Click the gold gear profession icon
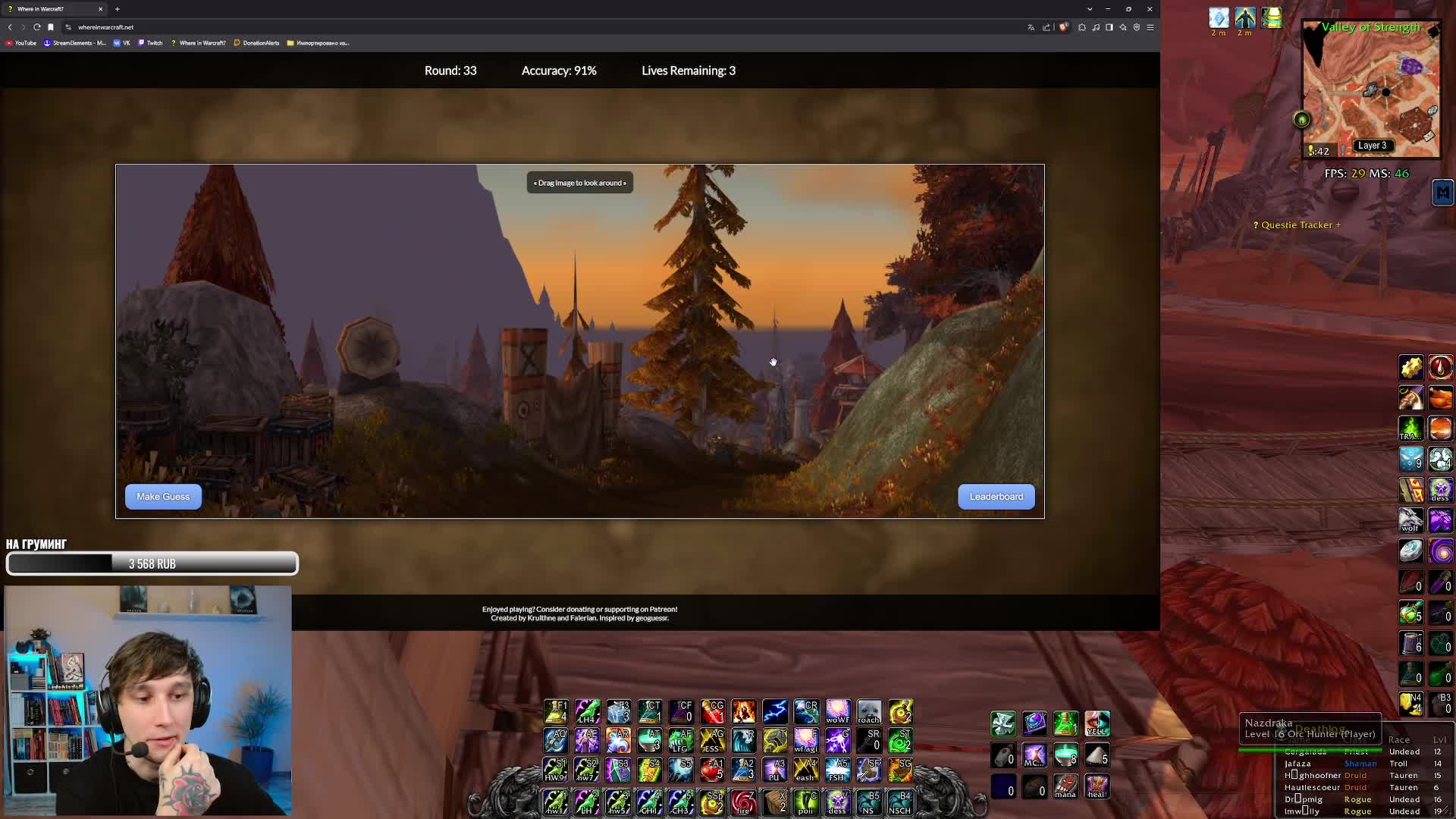The height and width of the screenshot is (819, 1456). click(1410, 367)
